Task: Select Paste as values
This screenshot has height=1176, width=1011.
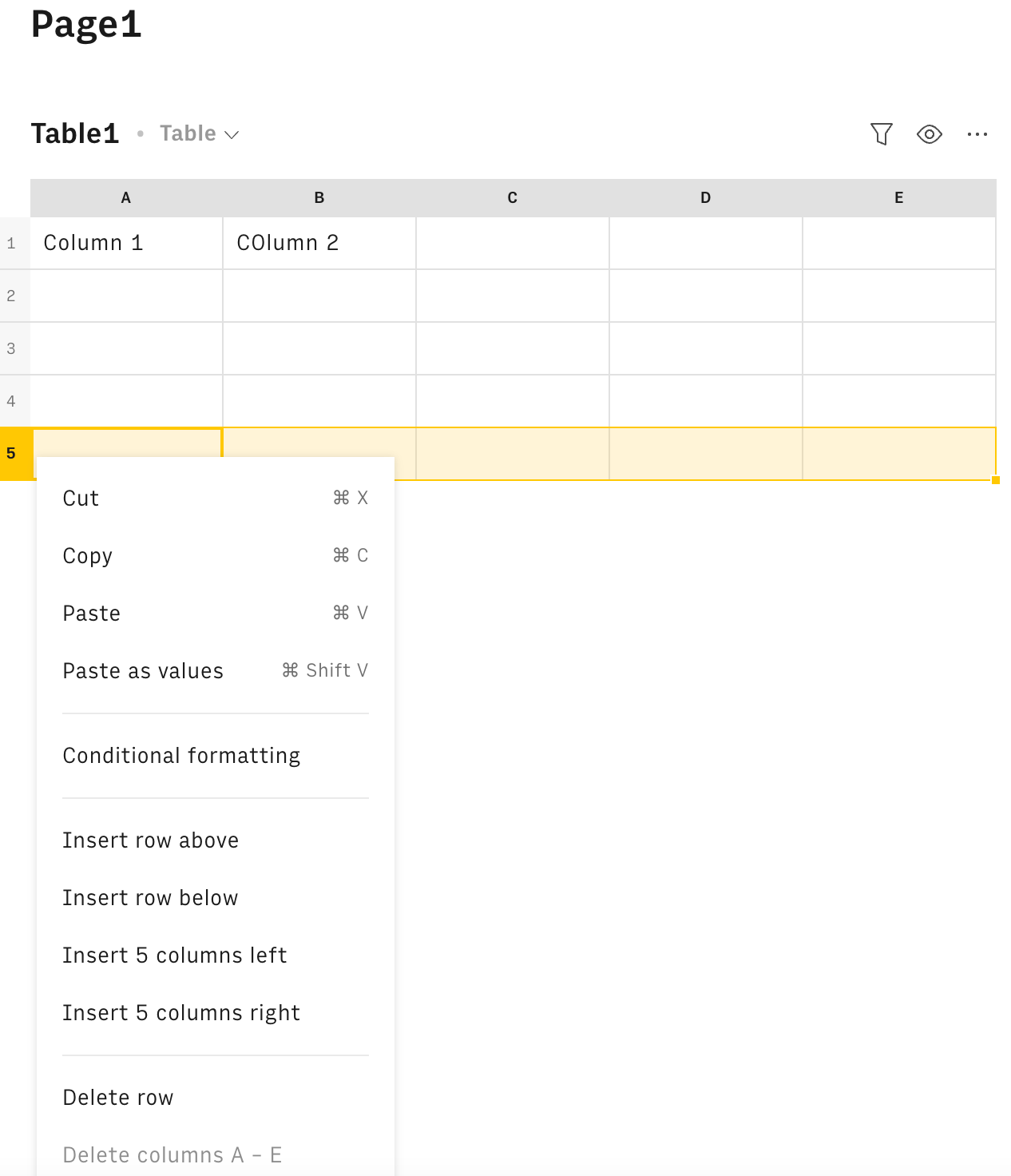Action: point(143,670)
